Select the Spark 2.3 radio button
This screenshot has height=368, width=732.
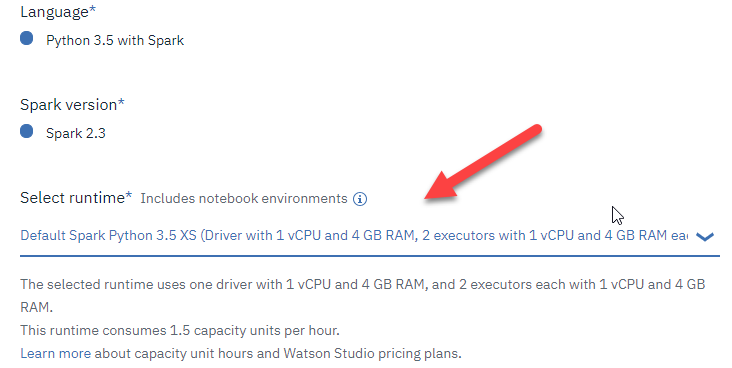(x=27, y=131)
